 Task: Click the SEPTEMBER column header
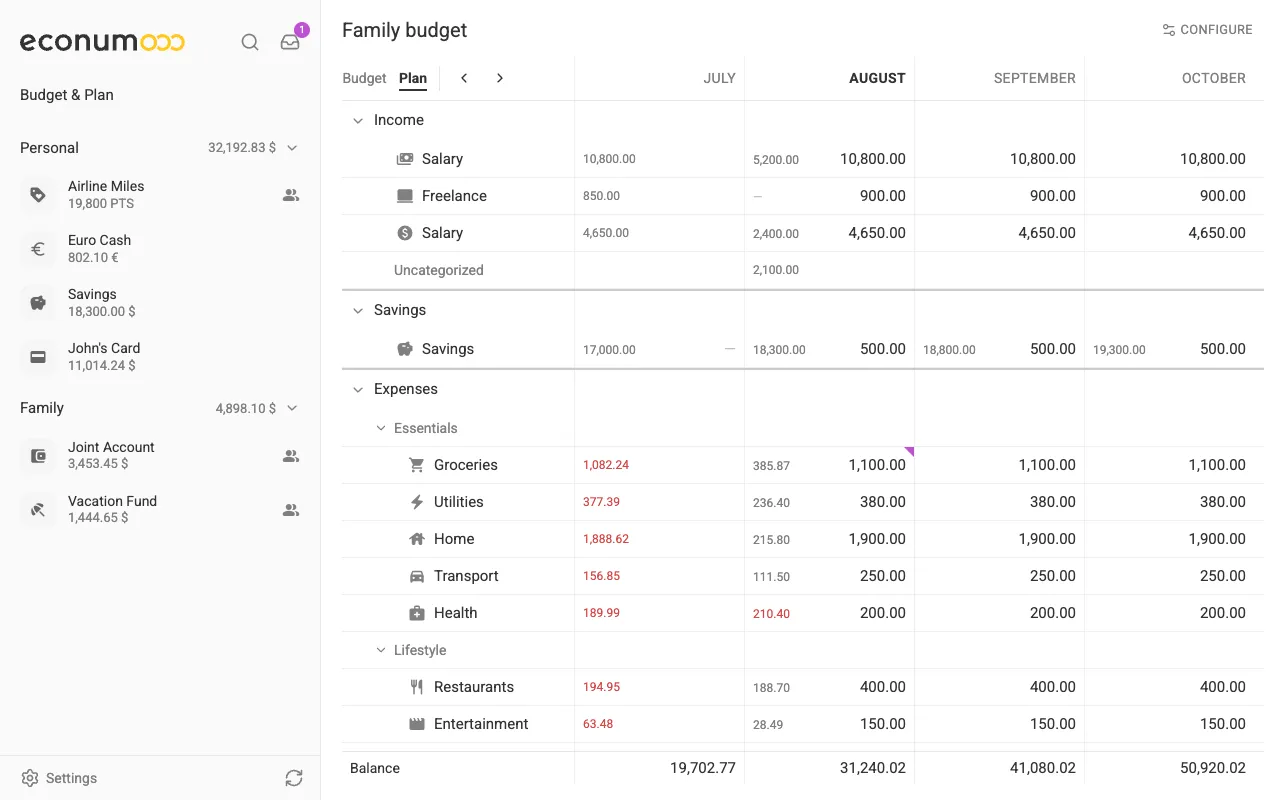[1035, 78]
